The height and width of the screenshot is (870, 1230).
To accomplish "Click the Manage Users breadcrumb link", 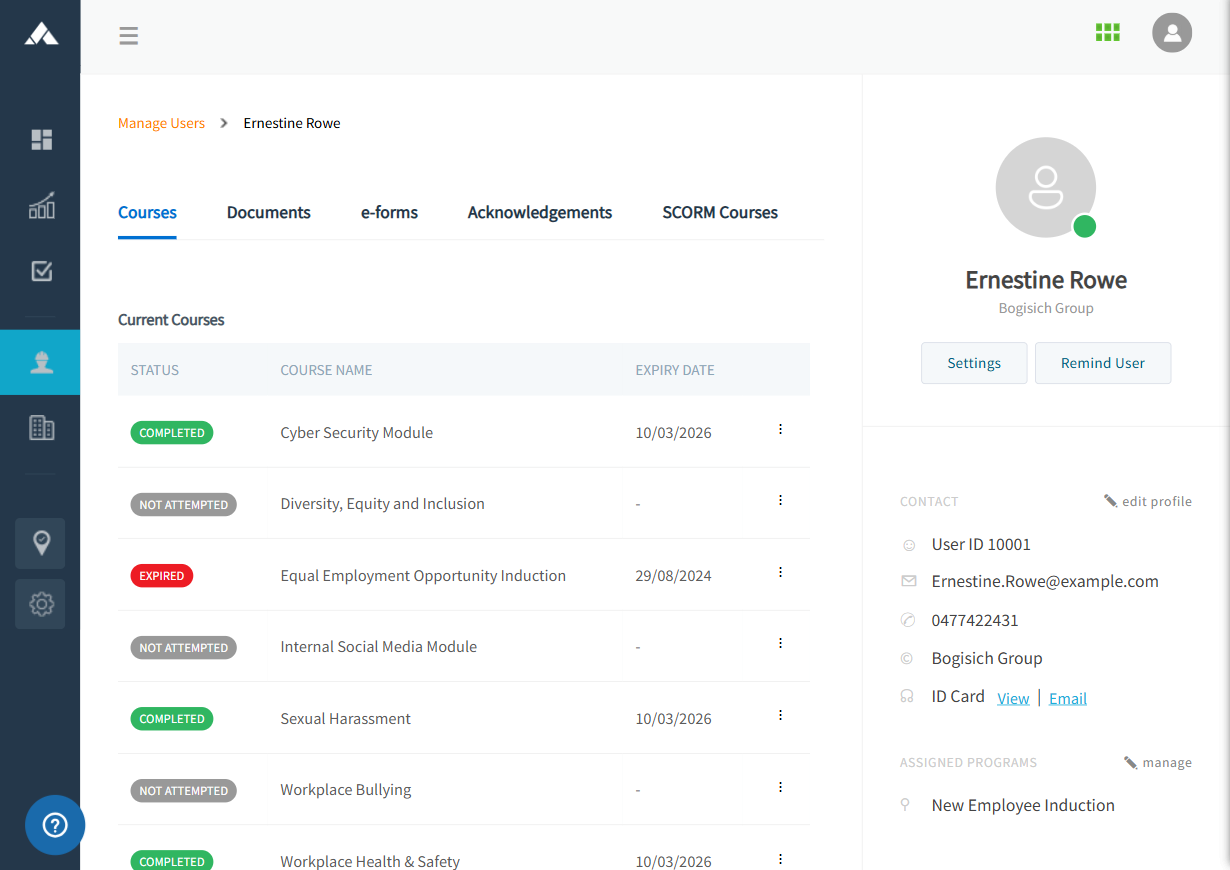I will pyautogui.click(x=161, y=124).
